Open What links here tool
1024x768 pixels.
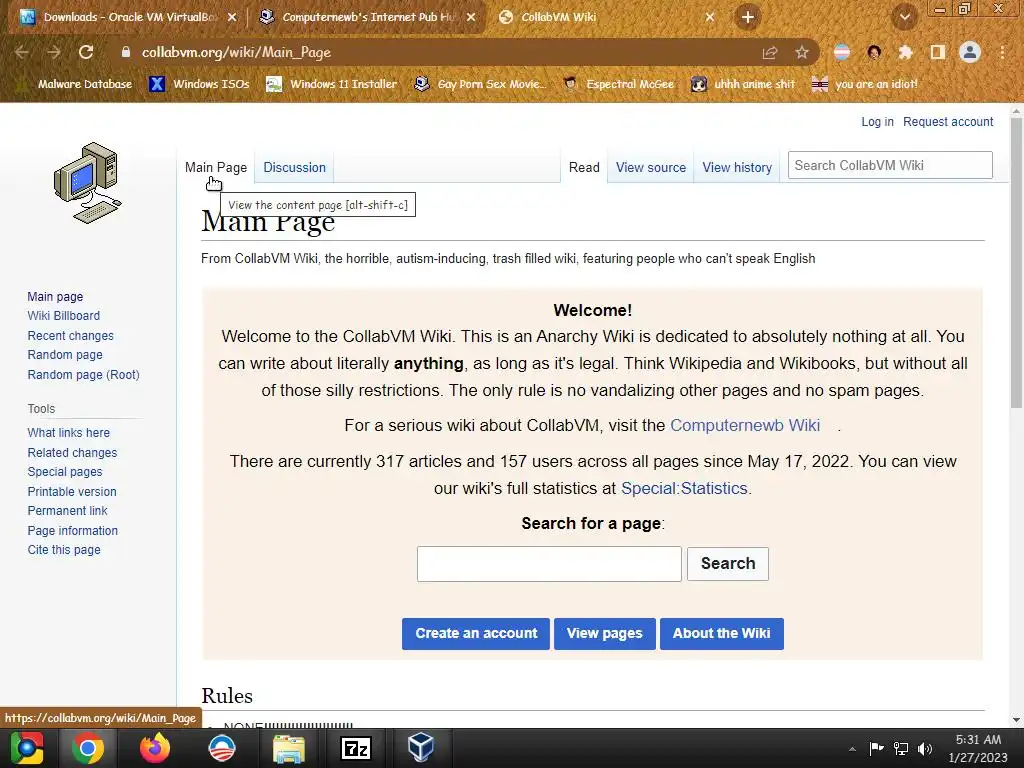point(69,432)
